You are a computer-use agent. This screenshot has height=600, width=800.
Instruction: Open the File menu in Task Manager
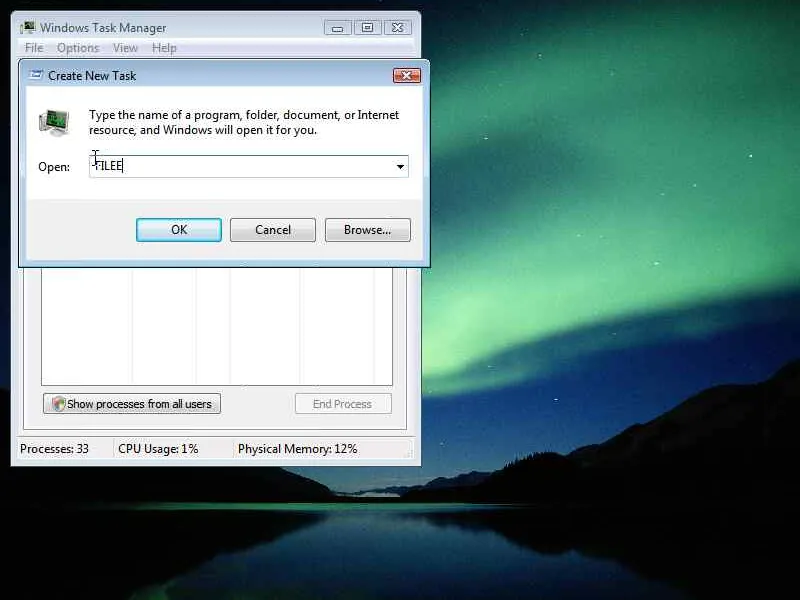(x=34, y=48)
